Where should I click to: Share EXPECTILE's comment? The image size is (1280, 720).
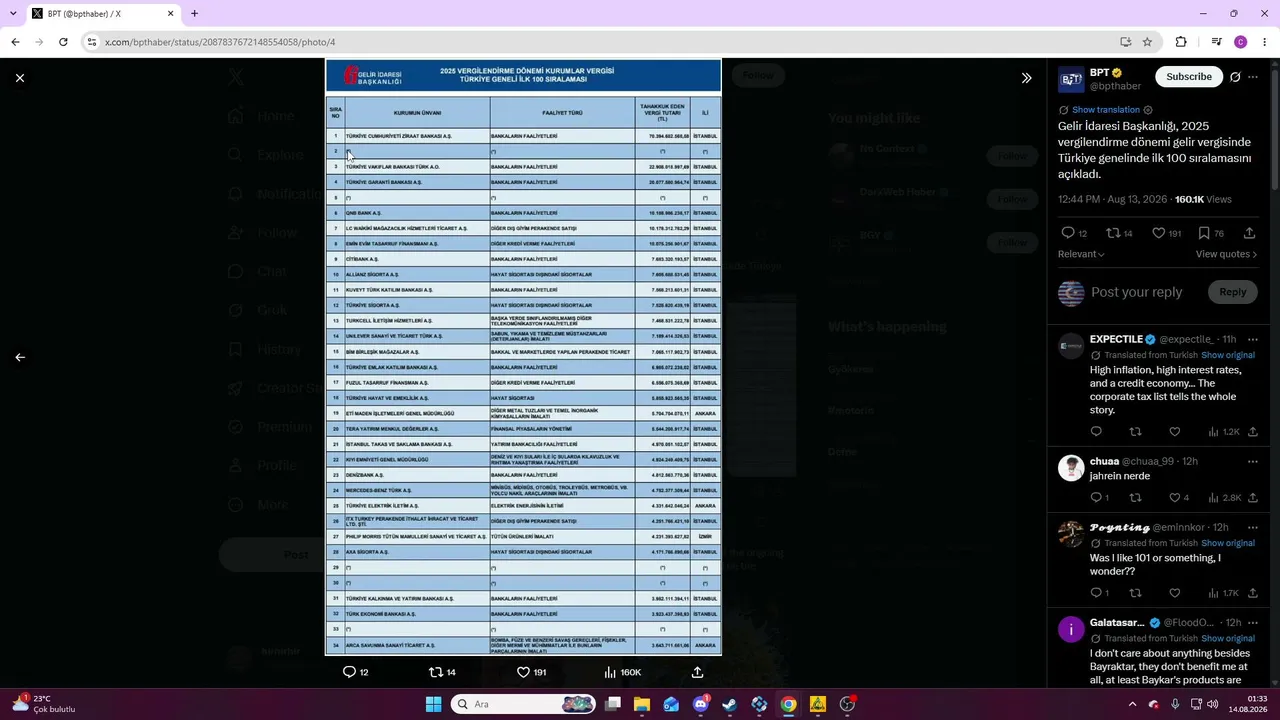(x=1253, y=432)
